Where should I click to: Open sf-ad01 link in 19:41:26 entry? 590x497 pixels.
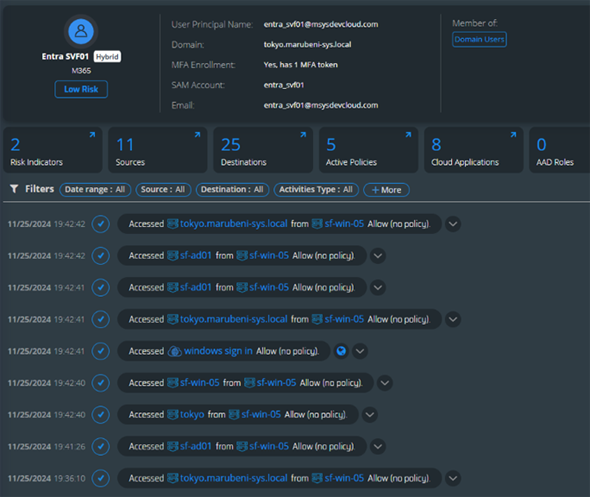(196, 446)
